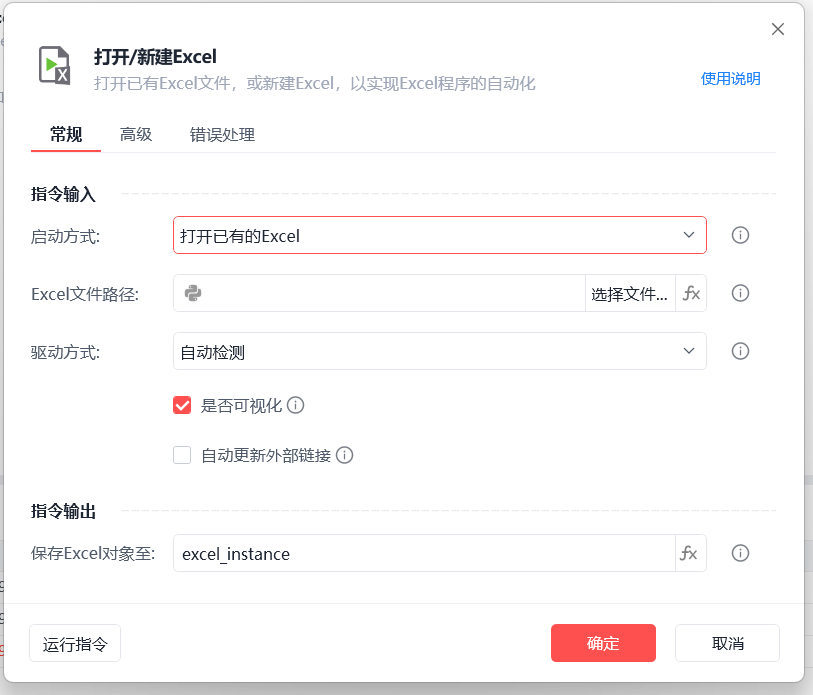Viewport: 813px width, 695px height.
Task: Confirm with the 确定 button
Action: point(603,643)
